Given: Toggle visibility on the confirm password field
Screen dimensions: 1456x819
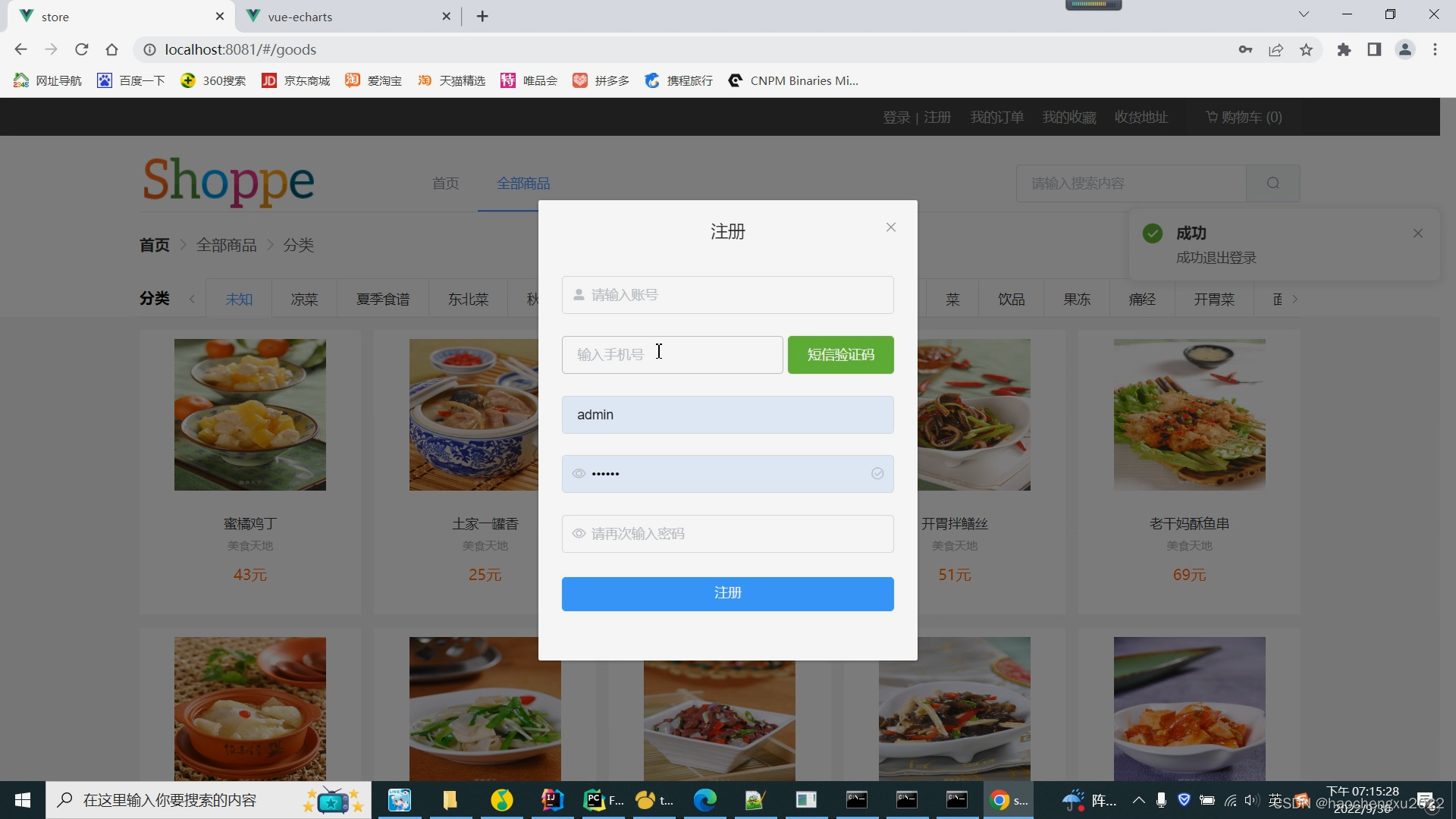Looking at the screenshot, I should click(x=579, y=533).
